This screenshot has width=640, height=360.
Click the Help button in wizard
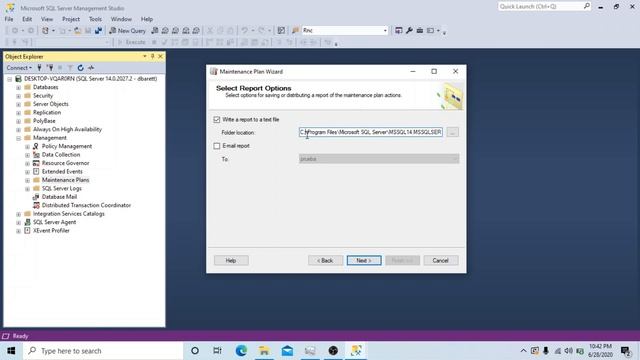coord(231,260)
